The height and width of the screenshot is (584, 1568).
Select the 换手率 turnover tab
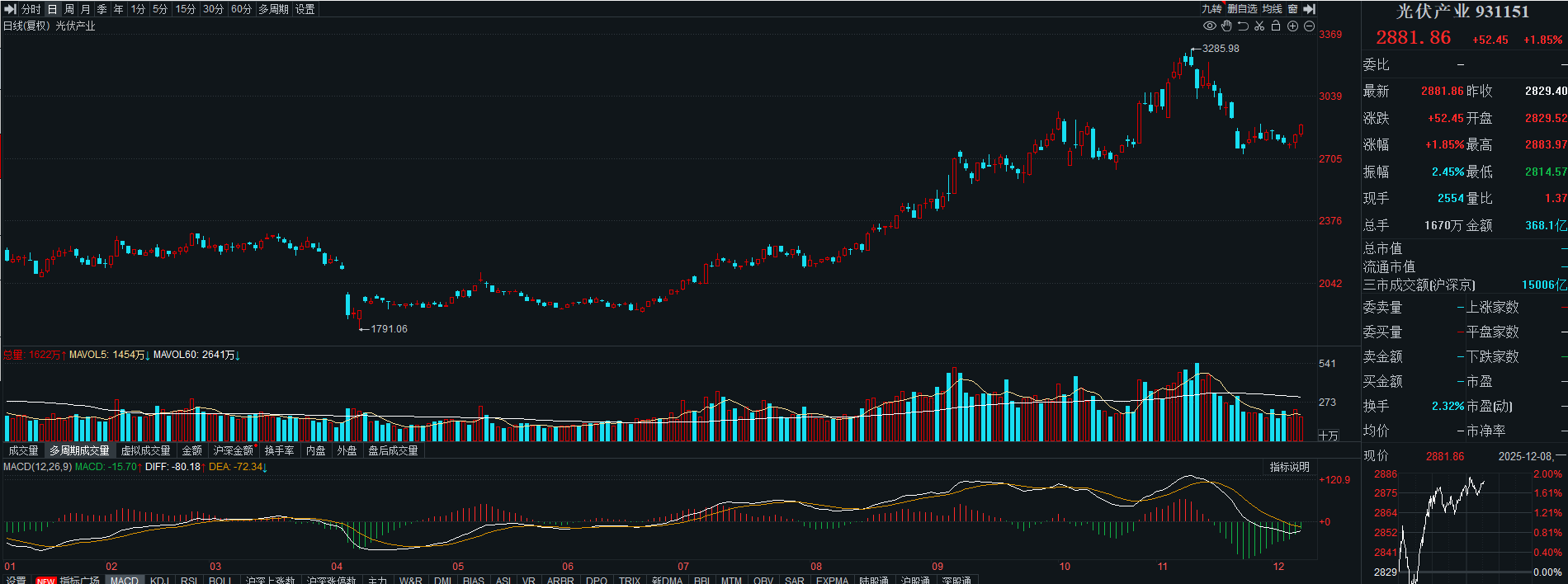pos(280,450)
